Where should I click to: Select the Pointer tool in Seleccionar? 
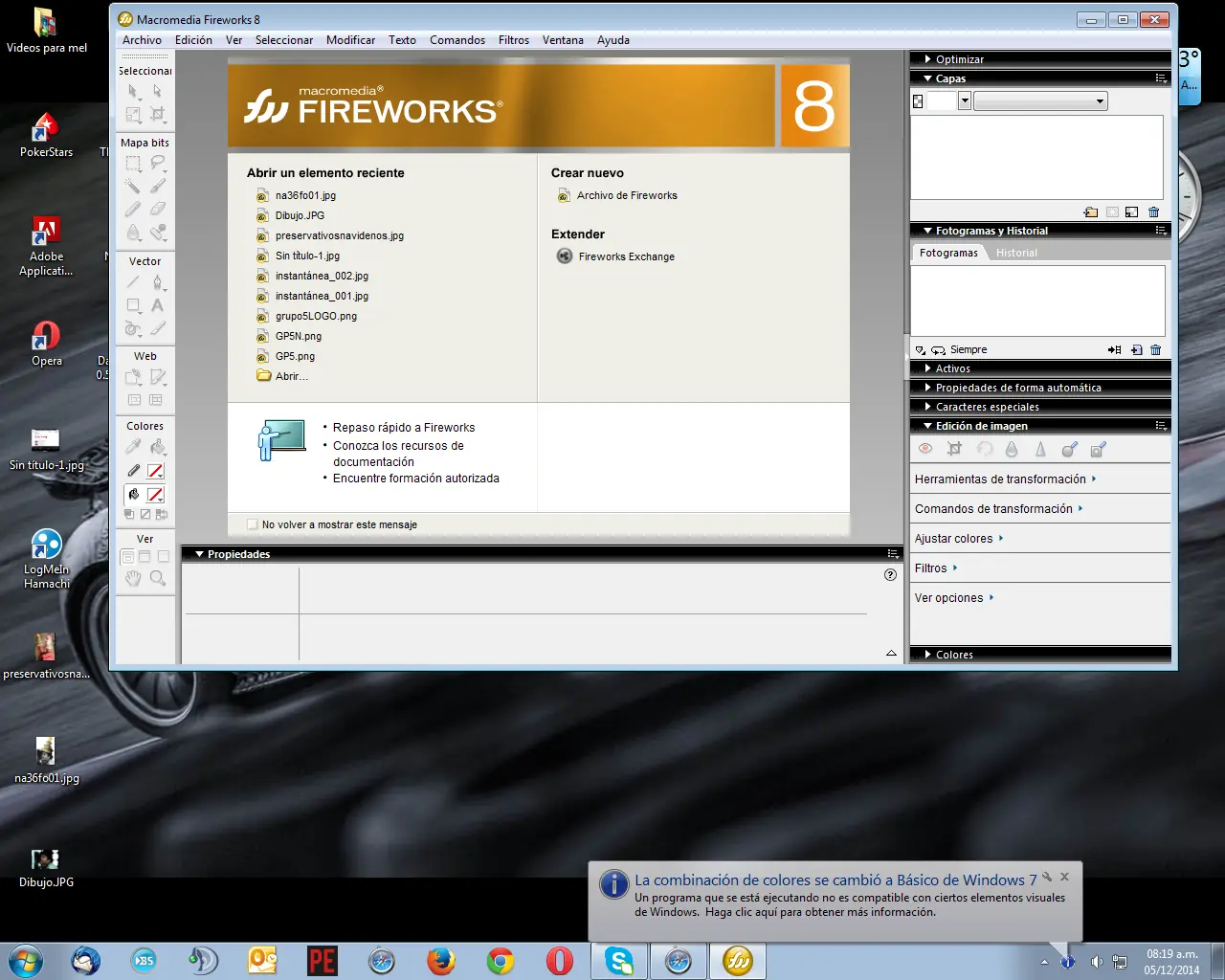(x=133, y=92)
